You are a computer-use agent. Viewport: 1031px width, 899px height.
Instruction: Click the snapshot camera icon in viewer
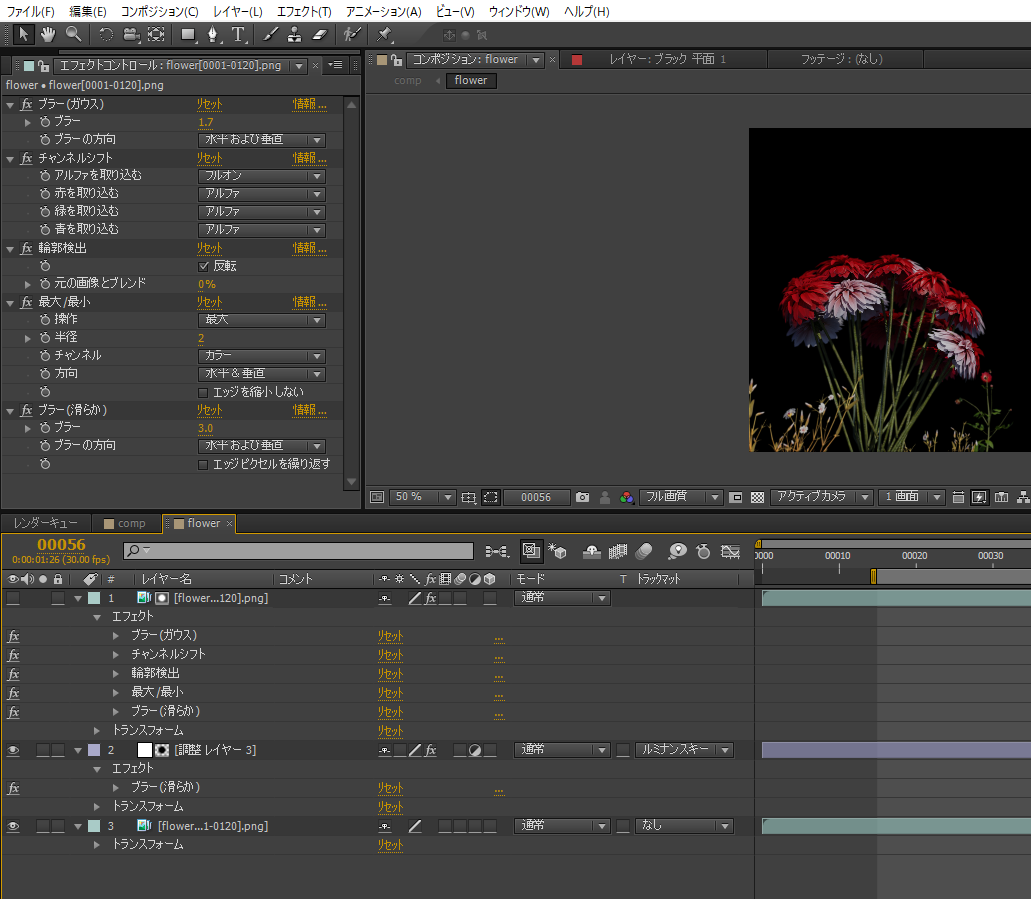point(582,497)
